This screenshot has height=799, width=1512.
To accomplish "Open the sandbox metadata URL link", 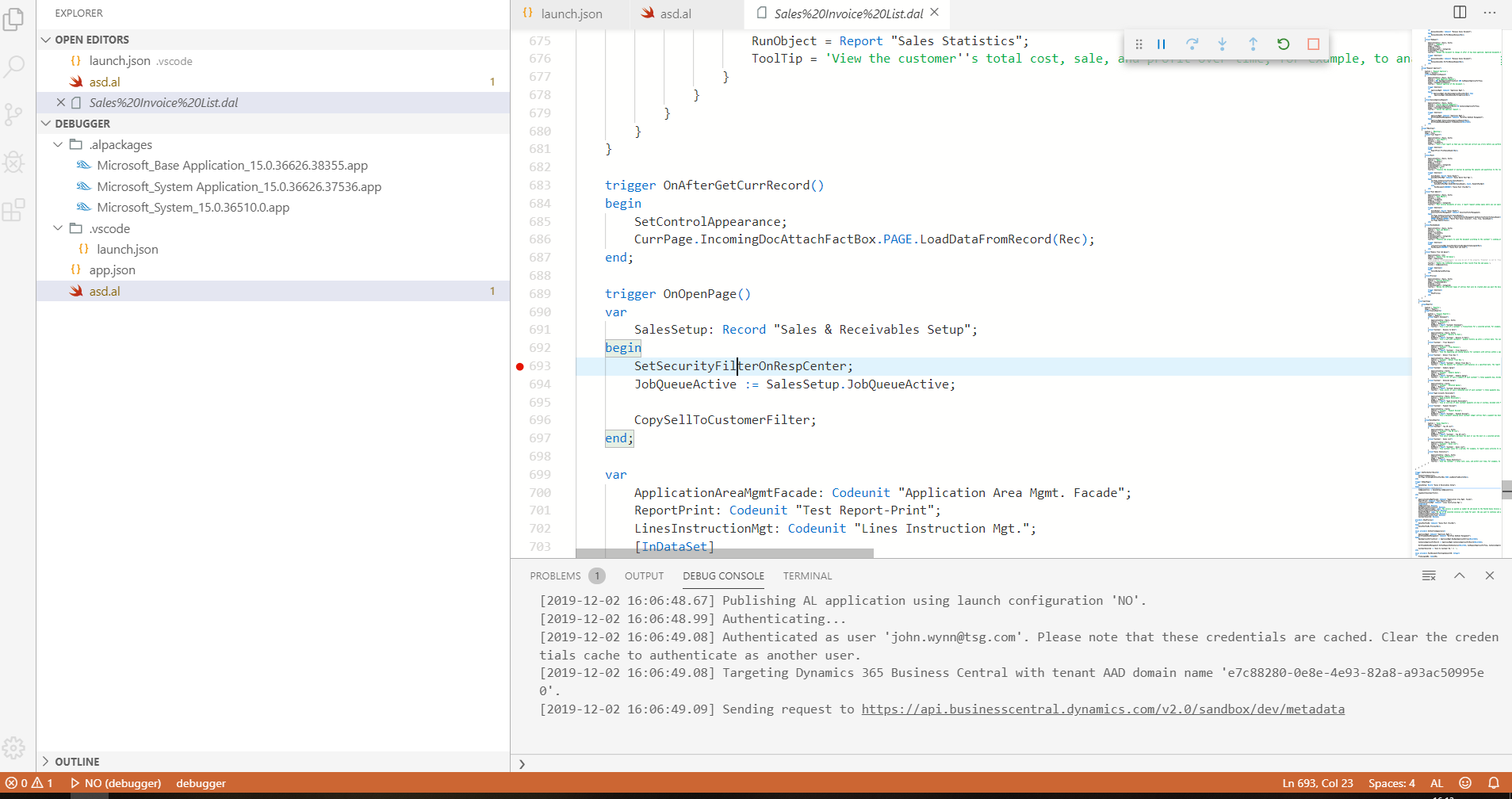I will point(1102,709).
